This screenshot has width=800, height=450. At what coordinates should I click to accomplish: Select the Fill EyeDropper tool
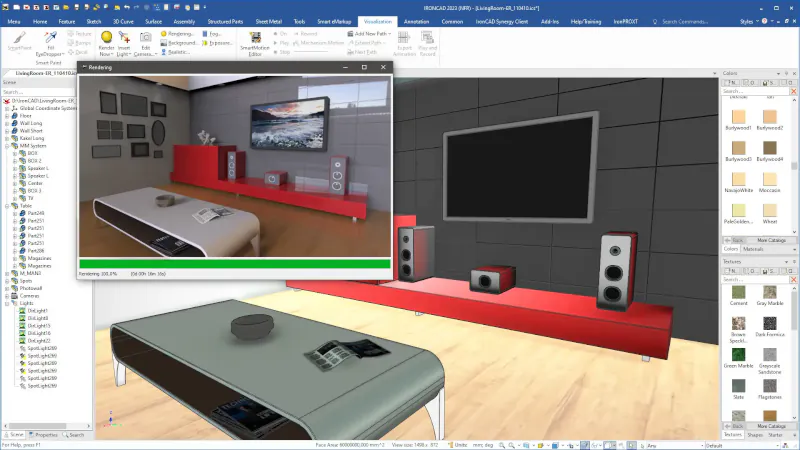(50, 40)
